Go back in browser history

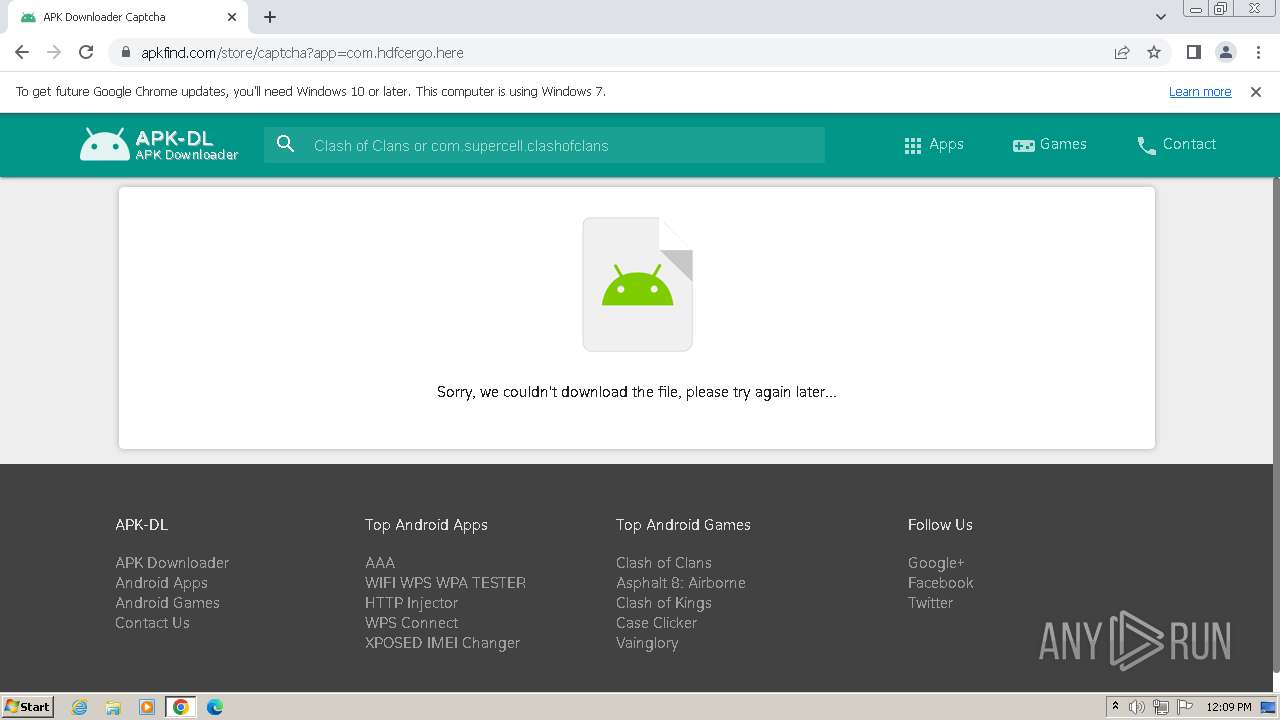point(22,52)
